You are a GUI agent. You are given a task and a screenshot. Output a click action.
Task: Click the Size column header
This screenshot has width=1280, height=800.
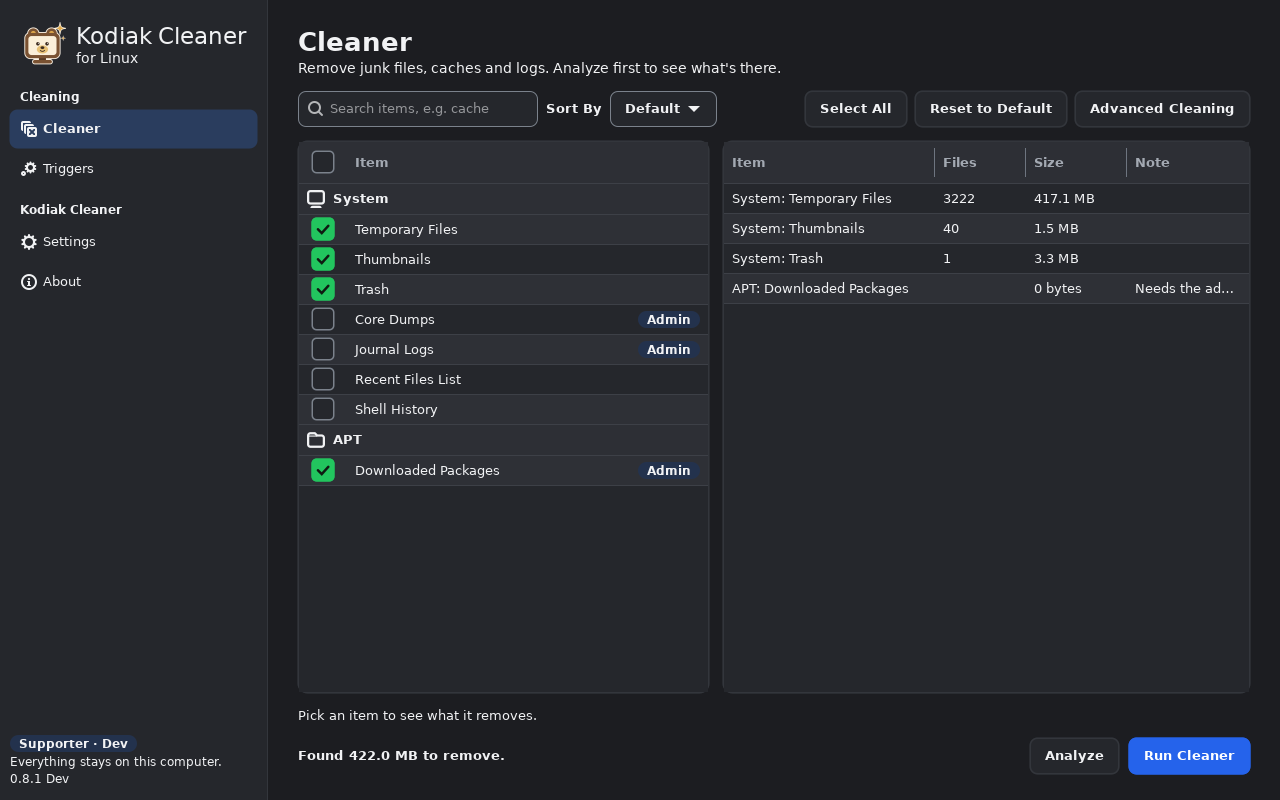[x=1076, y=163]
